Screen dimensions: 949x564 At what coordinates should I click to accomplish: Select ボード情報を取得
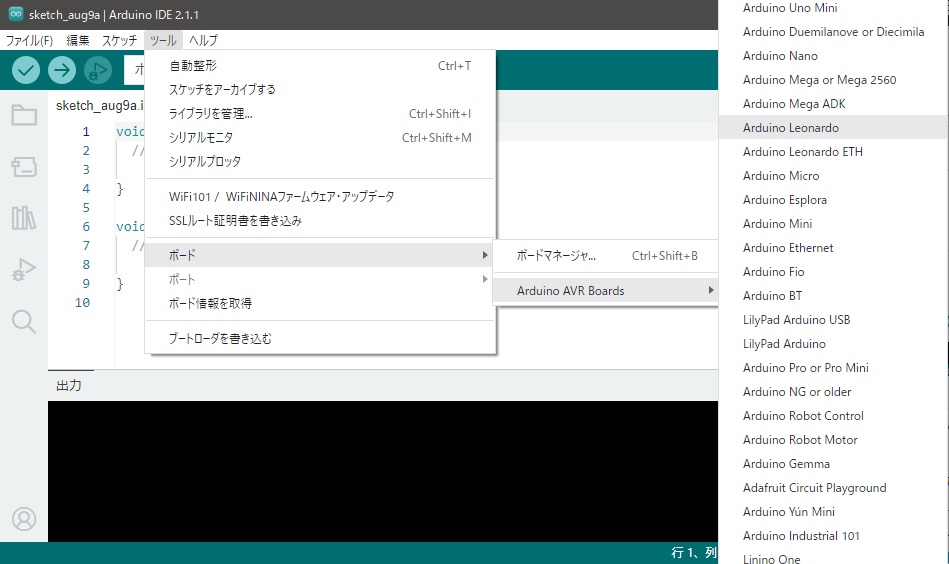[320, 303]
